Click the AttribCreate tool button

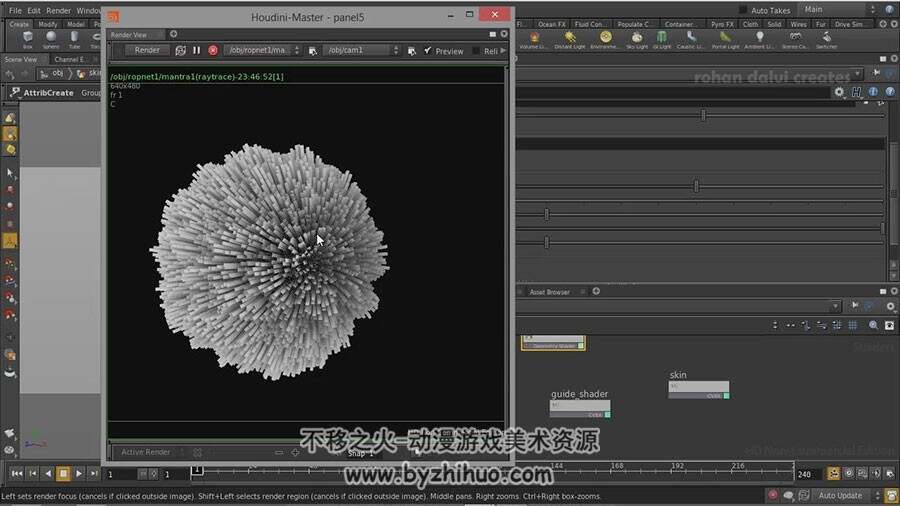[x=42, y=92]
